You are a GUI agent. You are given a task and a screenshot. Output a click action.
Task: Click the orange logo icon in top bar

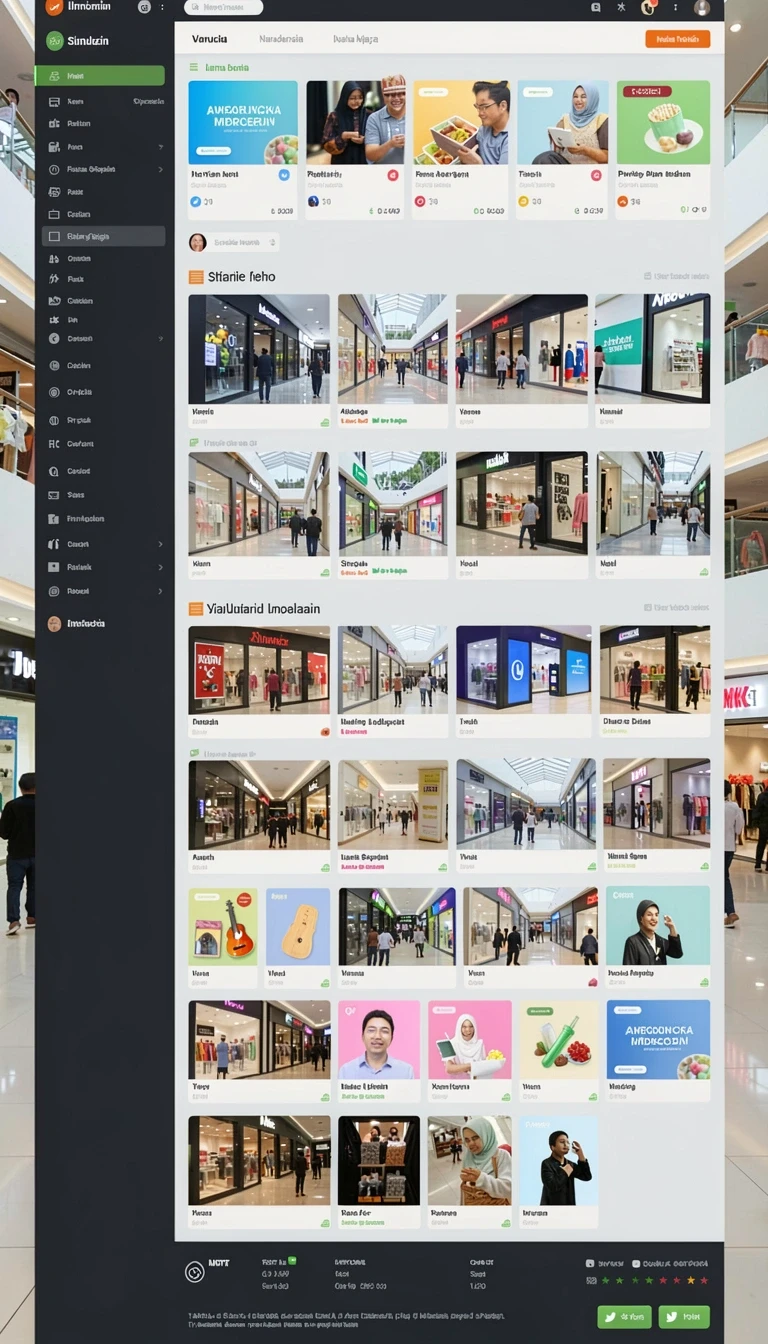54,7
